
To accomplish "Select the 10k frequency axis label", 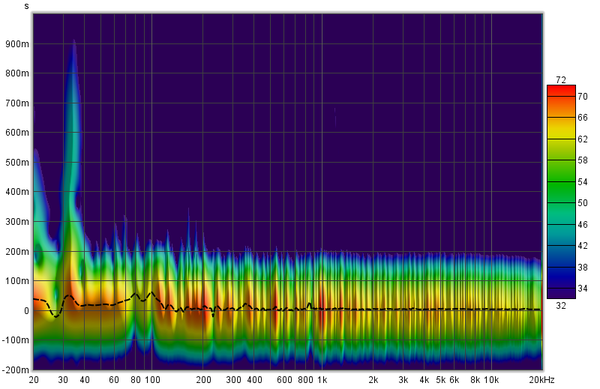I will tap(492, 380).
